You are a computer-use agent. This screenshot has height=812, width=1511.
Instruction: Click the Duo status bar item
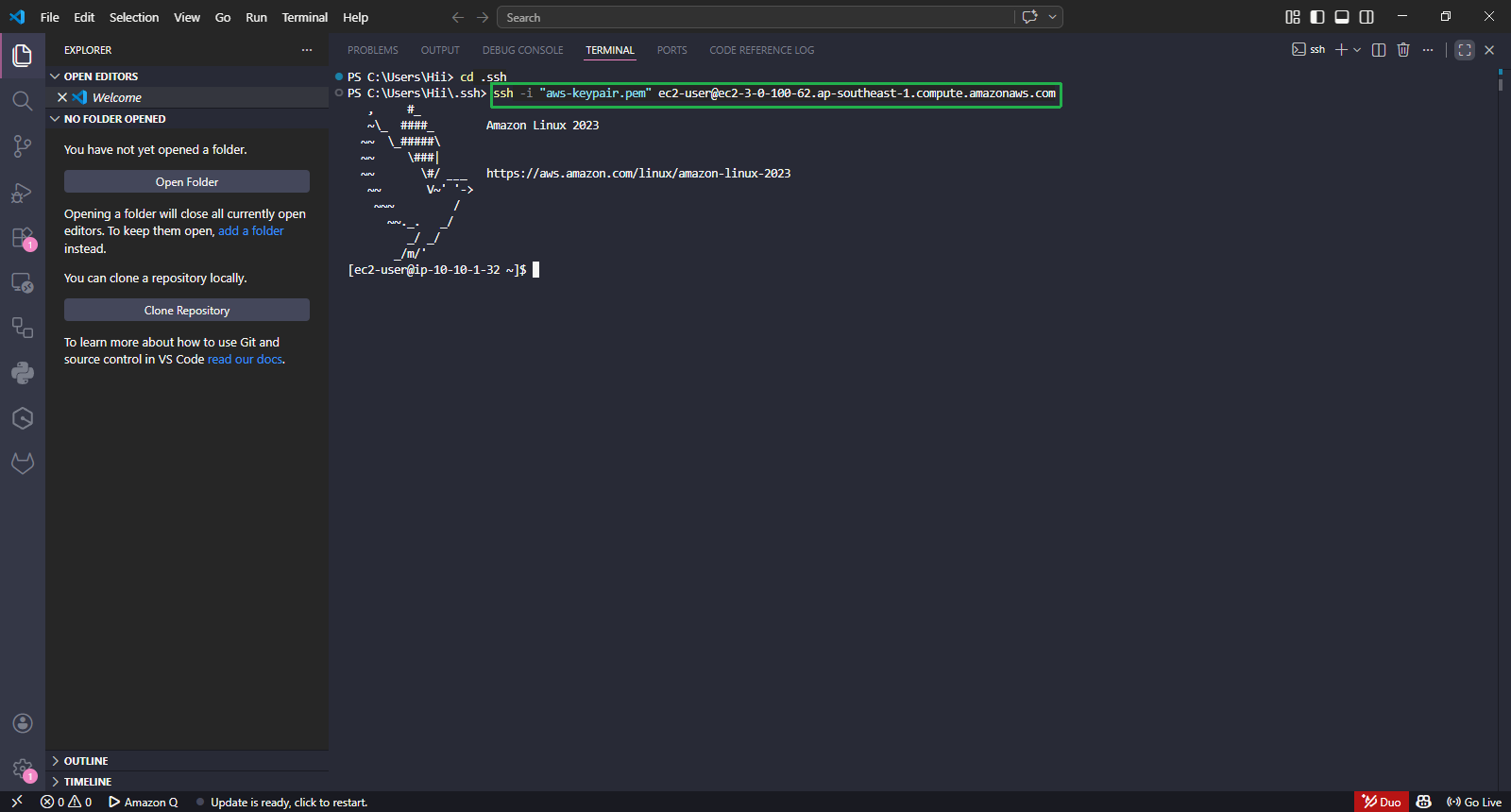click(x=1381, y=802)
